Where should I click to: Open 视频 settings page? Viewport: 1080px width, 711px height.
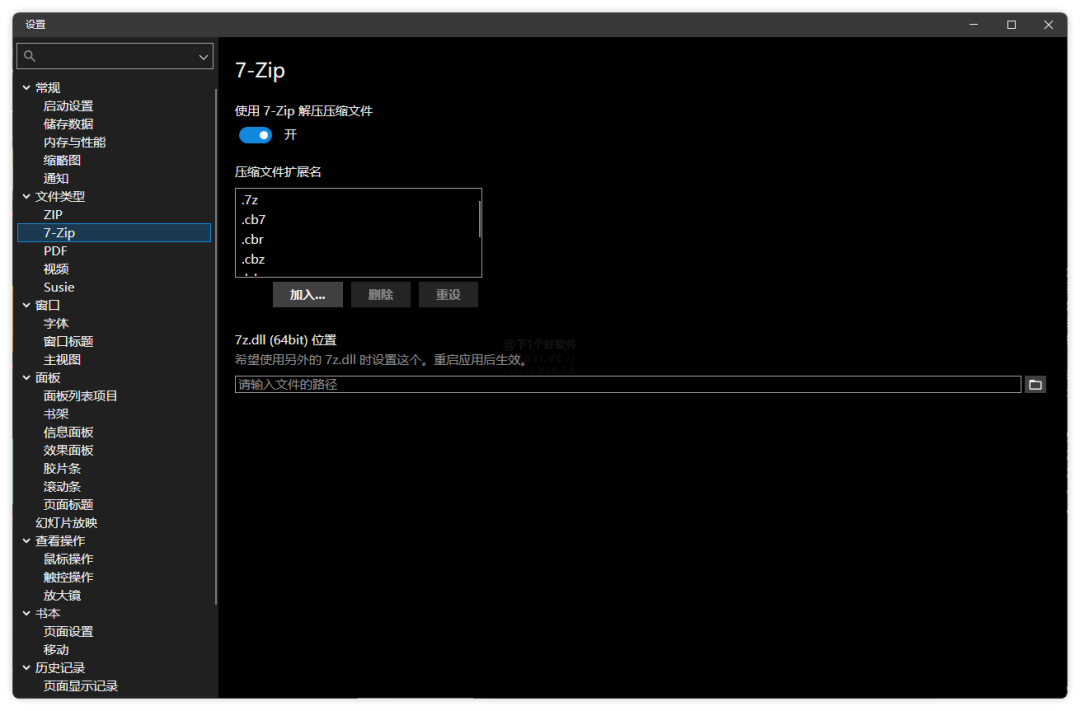56,269
